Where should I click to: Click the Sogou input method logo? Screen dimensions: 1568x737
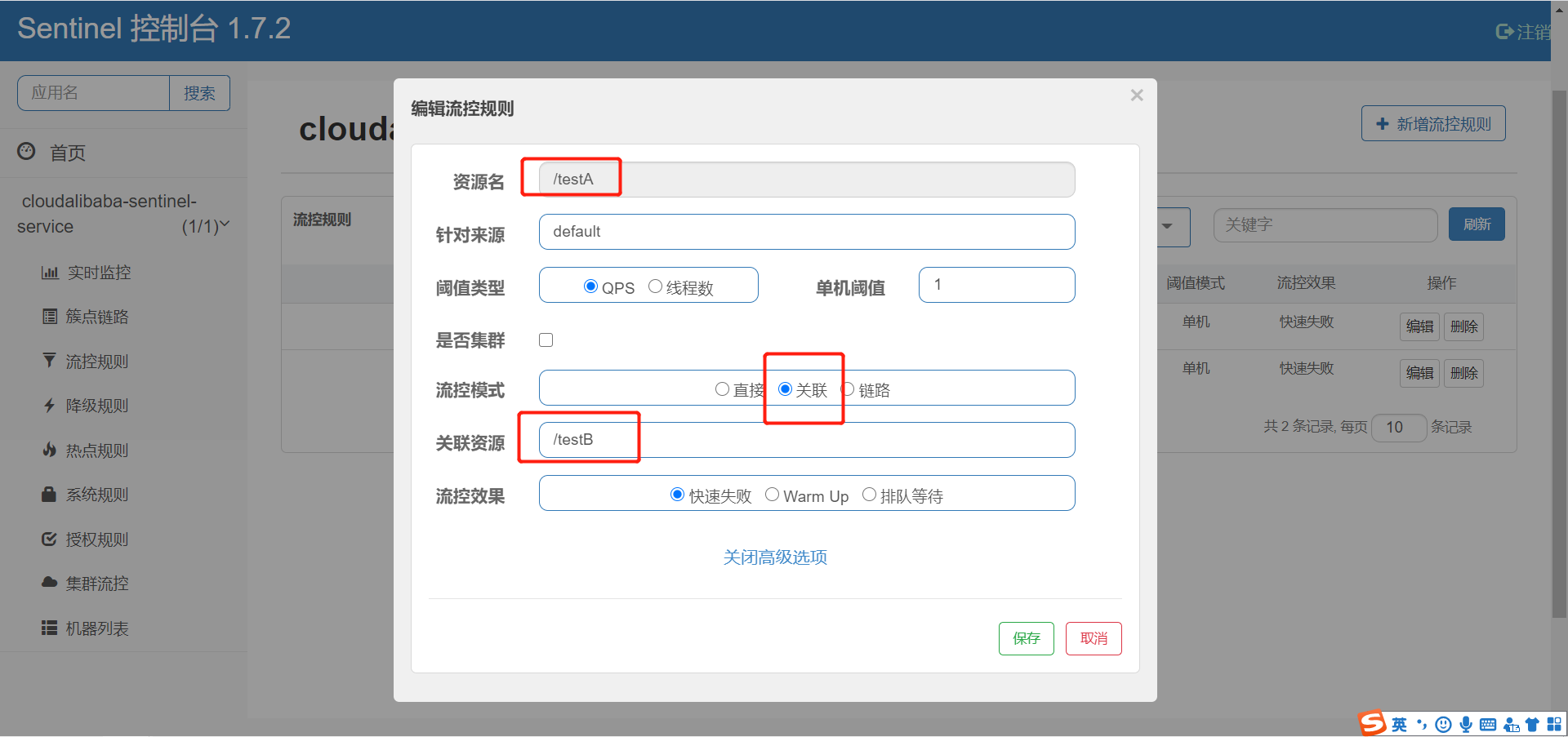pyautogui.click(x=1372, y=723)
